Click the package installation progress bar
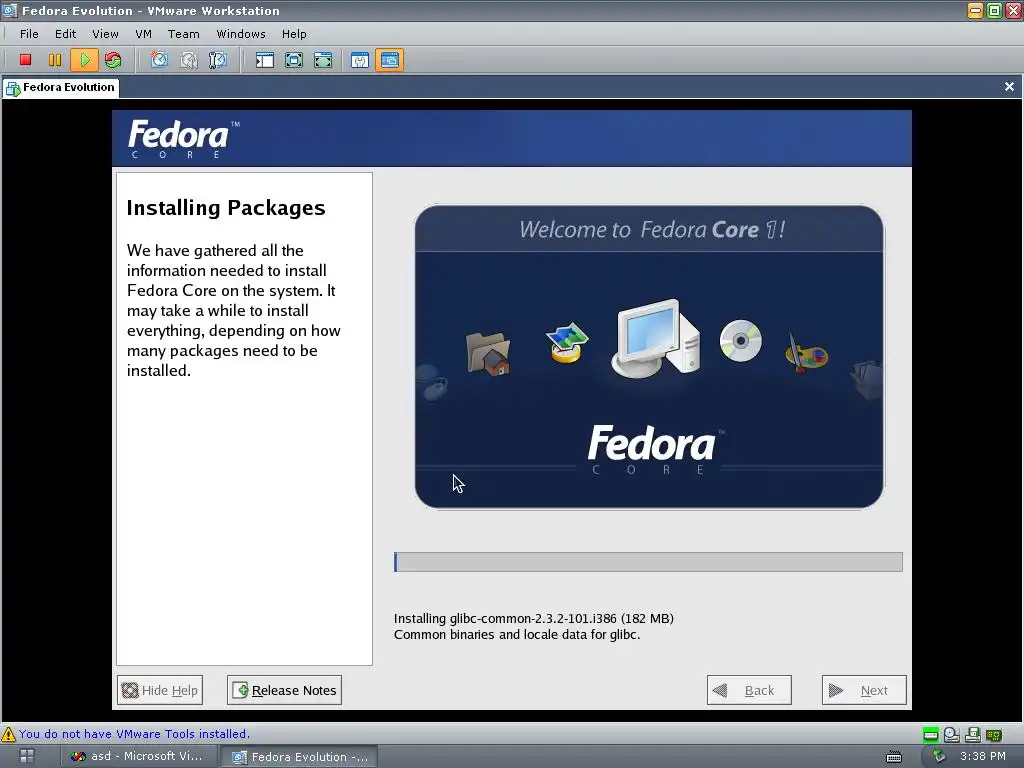Viewport: 1024px width, 768px height. coord(648,562)
